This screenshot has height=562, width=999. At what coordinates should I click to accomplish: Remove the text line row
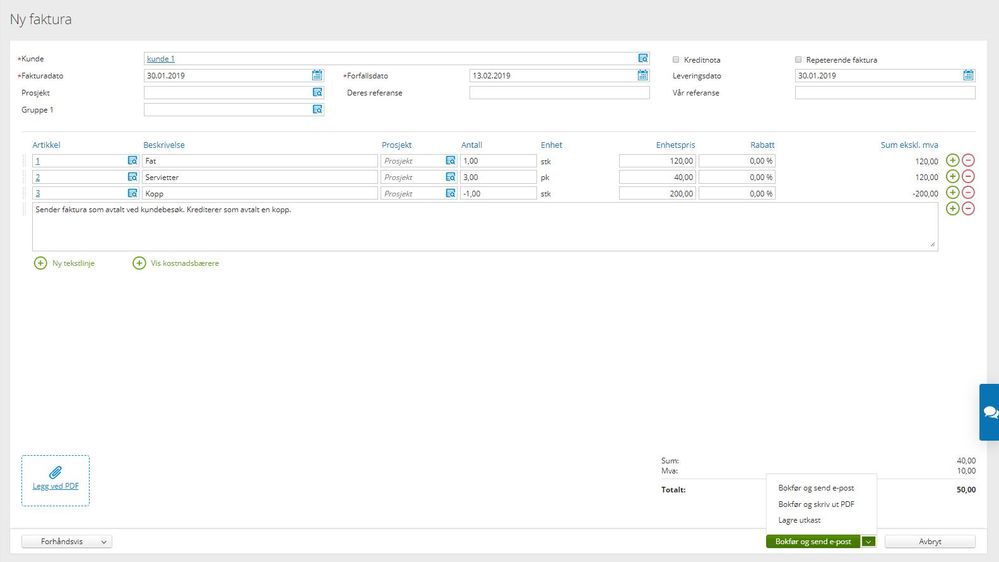(x=968, y=208)
